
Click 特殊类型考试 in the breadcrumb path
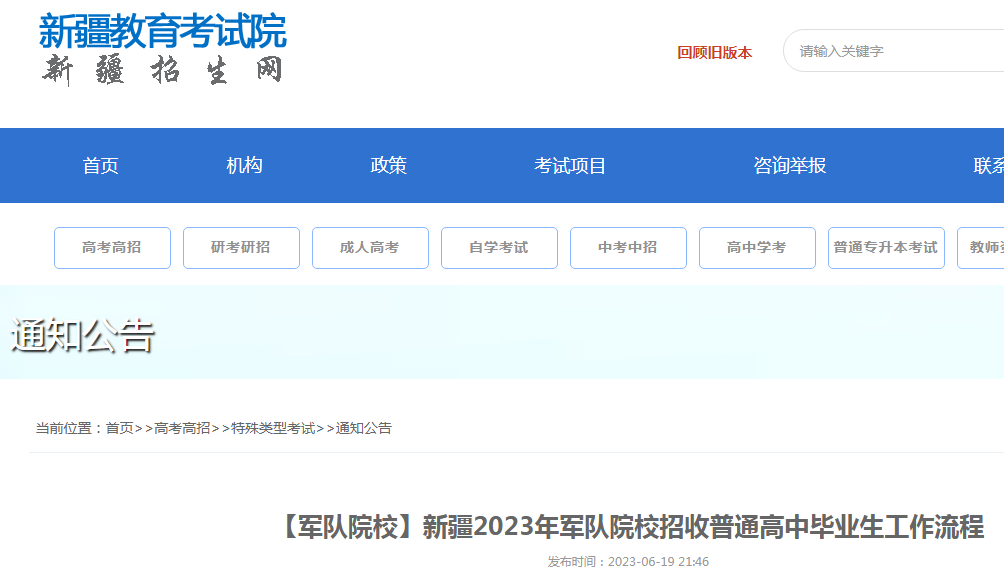coord(273,428)
